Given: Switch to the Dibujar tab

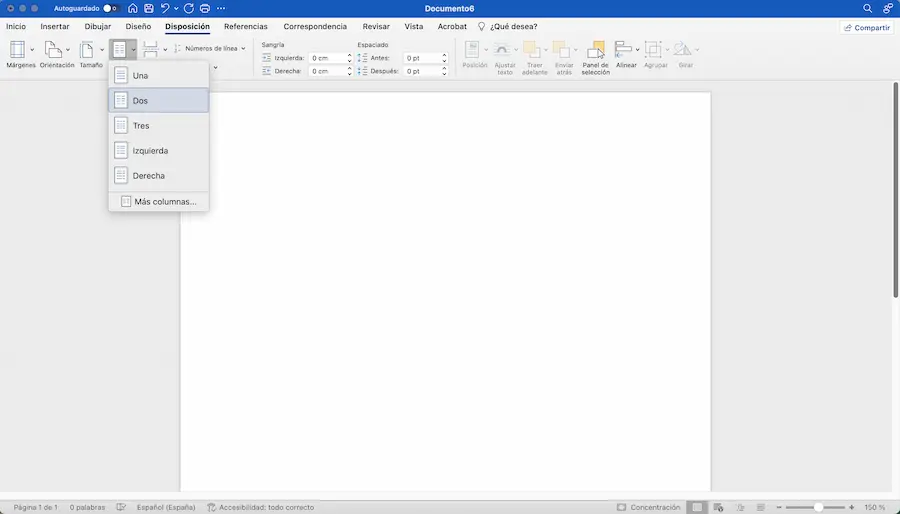Looking at the screenshot, I should click(x=98, y=26).
